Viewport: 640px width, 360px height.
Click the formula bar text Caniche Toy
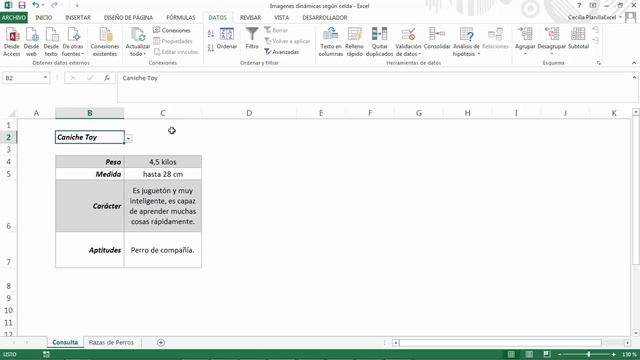140,78
